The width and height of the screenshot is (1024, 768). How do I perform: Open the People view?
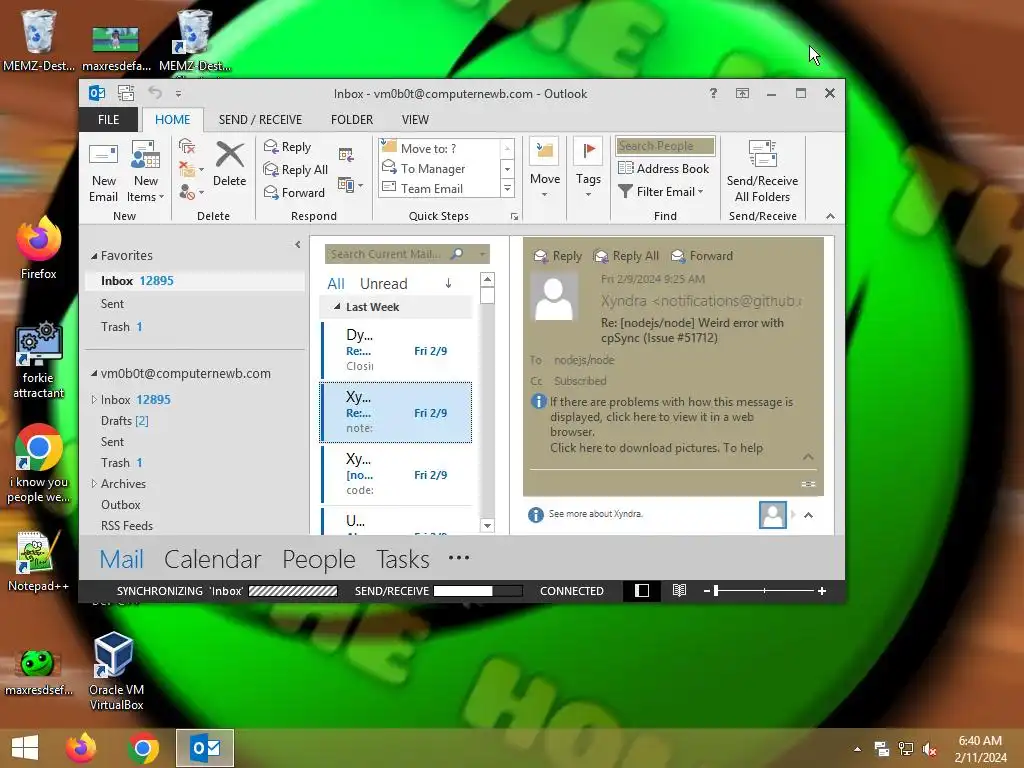(319, 559)
